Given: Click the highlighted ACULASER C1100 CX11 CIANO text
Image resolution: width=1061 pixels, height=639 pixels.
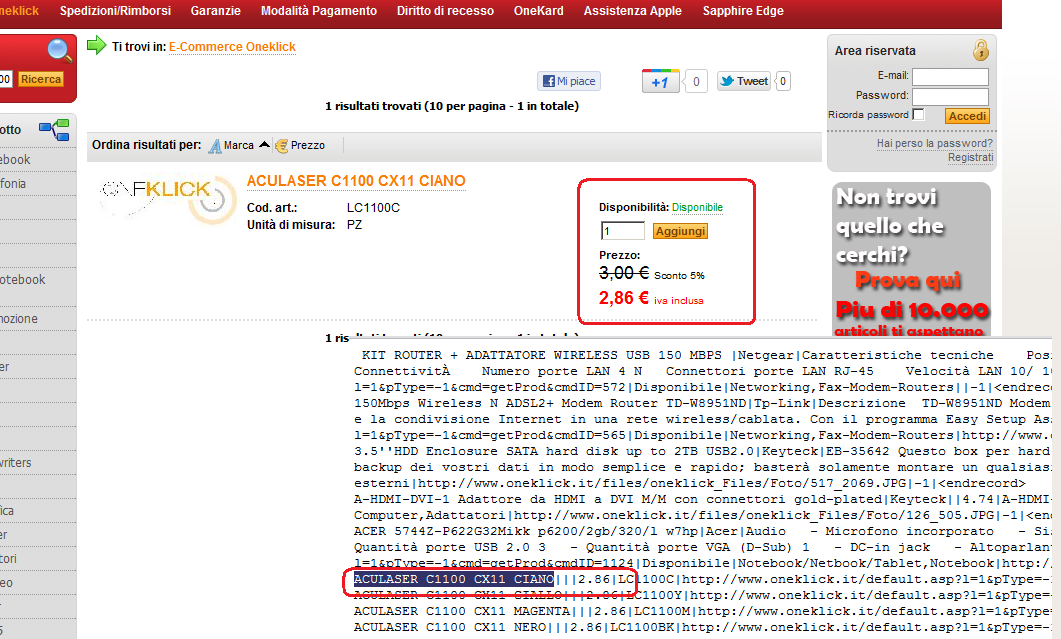Looking at the screenshot, I should coord(453,579).
